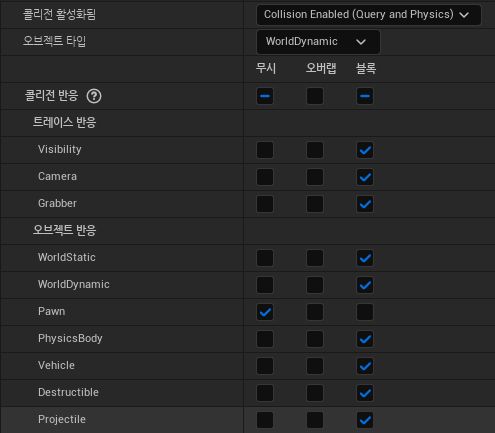Set Pawn to 오버랩 (overlap)

[315, 312]
